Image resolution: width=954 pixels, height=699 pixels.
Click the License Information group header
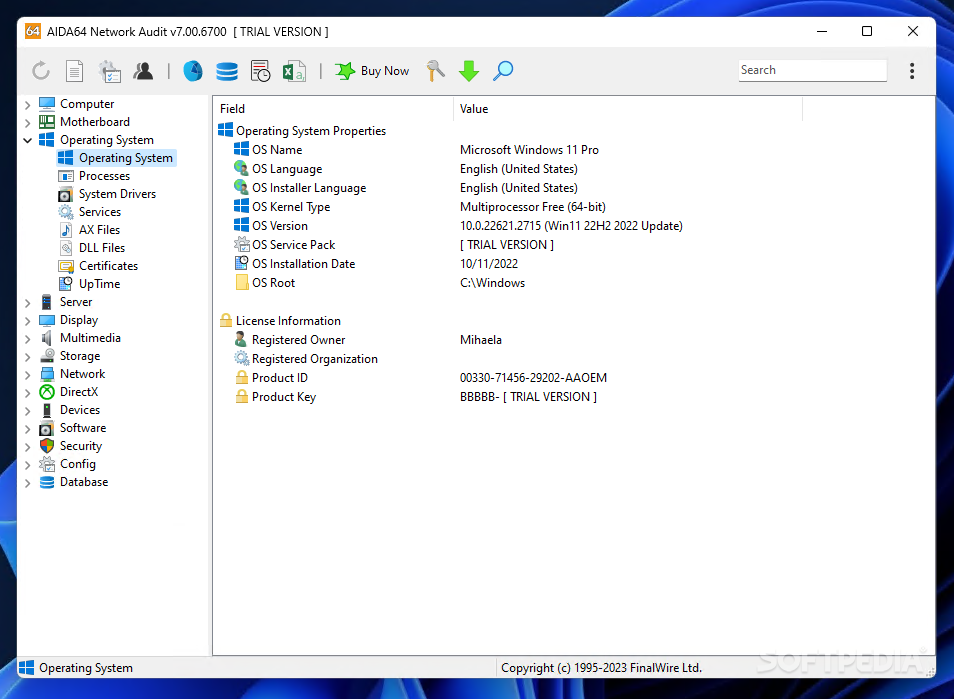280,321
